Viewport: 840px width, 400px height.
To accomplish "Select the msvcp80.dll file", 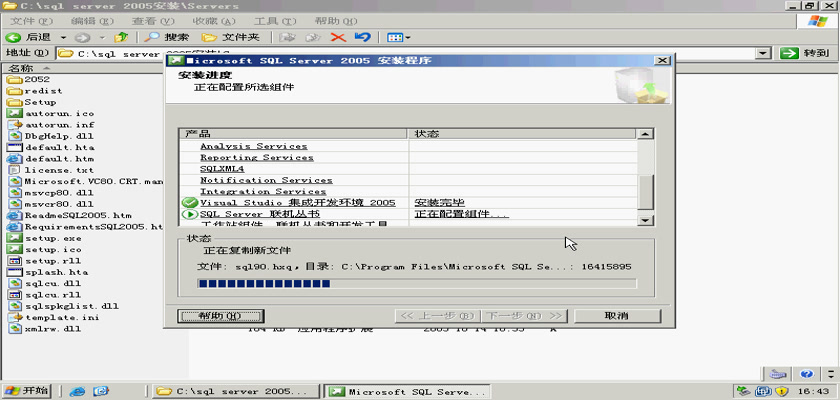I will (x=51, y=193).
